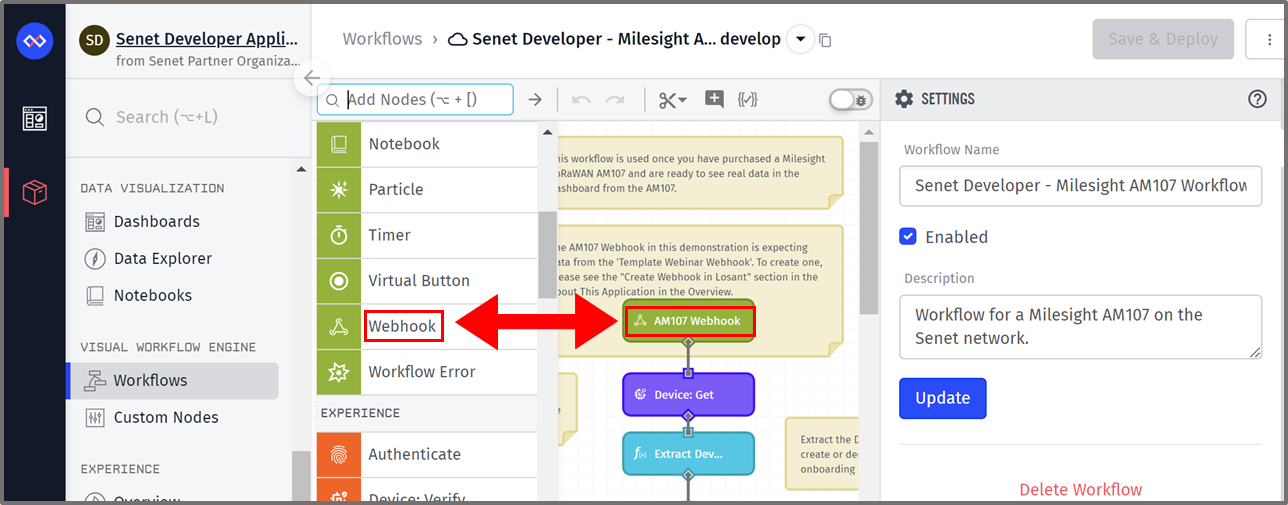The image size is (1288, 505).
Task: Select the Notebook node icon
Action: pos(339,144)
